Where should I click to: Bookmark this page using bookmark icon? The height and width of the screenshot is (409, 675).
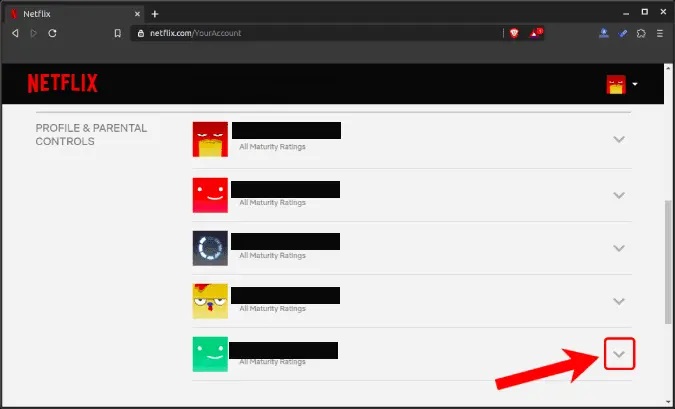pyautogui.click(x=118, y=33)
